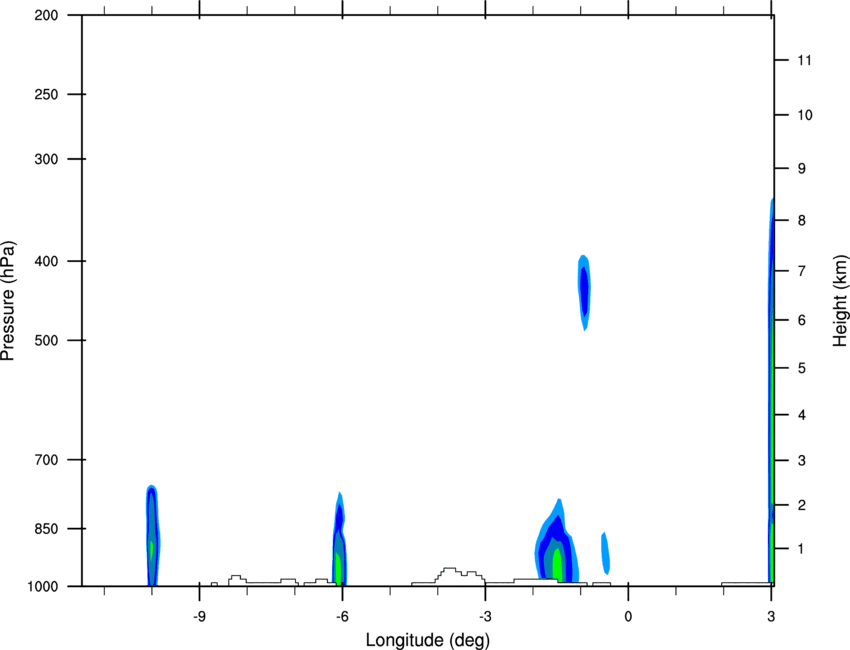Click the -6 longitude tick label
850x650 pixels.
[342, 616]
